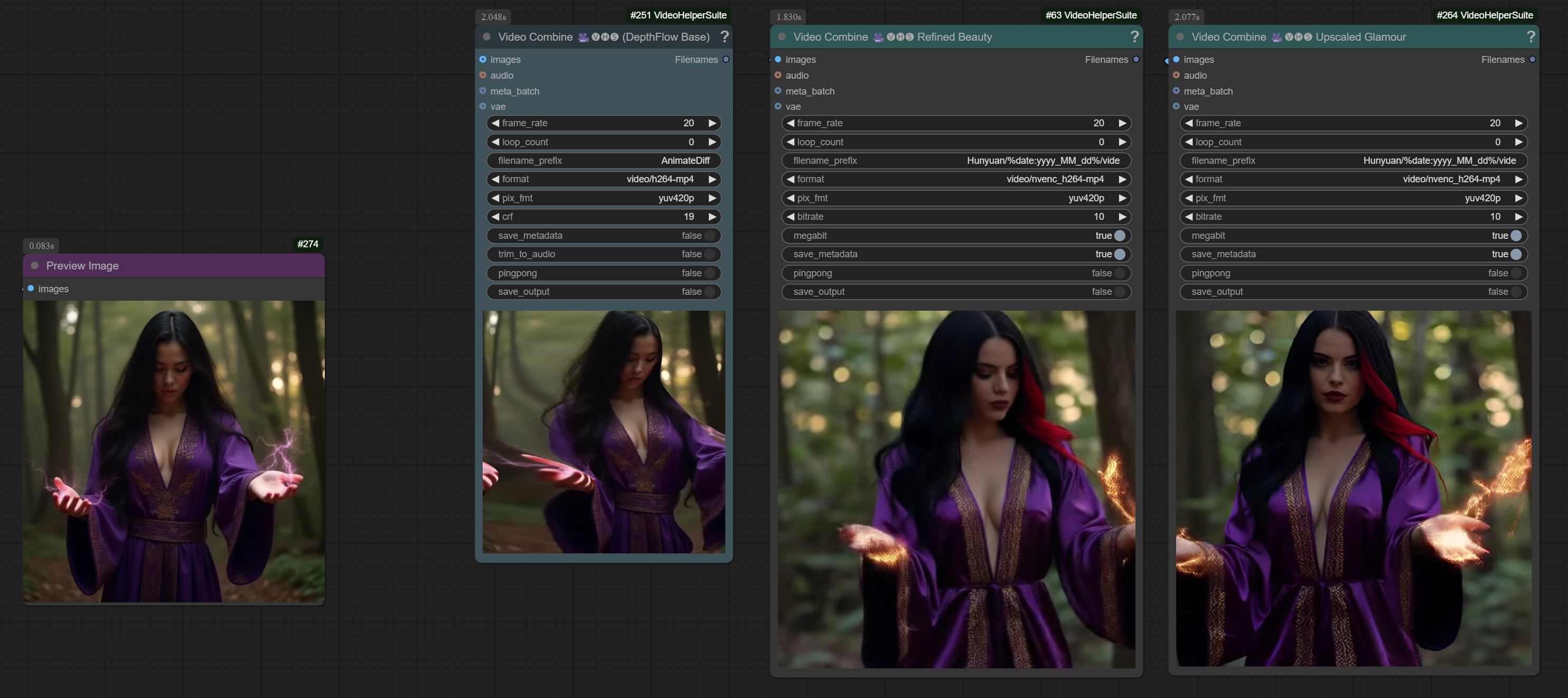Decrease crf value on DepthFlow Base node
The width and height of the screenshot is (1568, 698).
click(x=495, y=217)
